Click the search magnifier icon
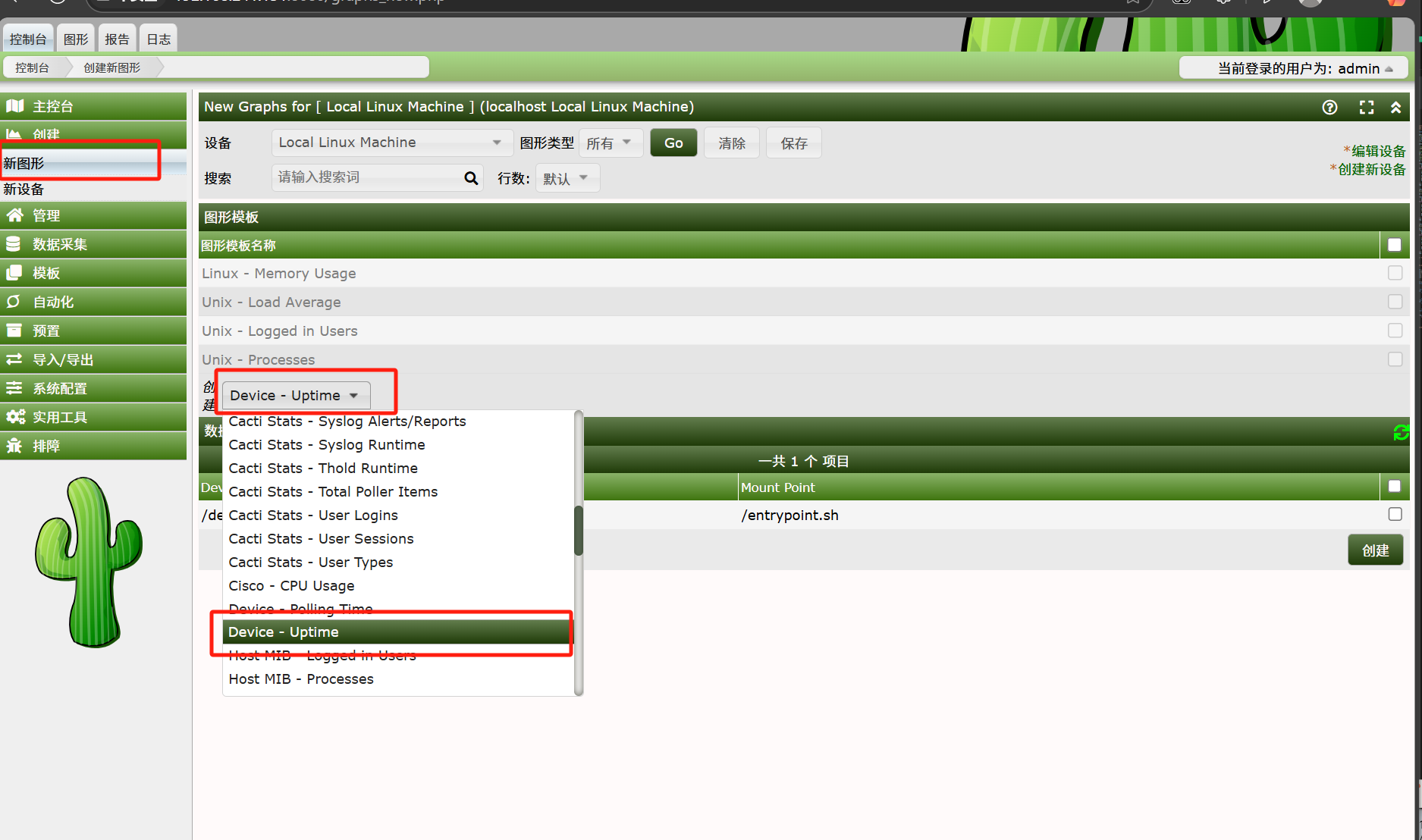The height and width of the screenshot is (840, 1422). (x=471, y=178)
